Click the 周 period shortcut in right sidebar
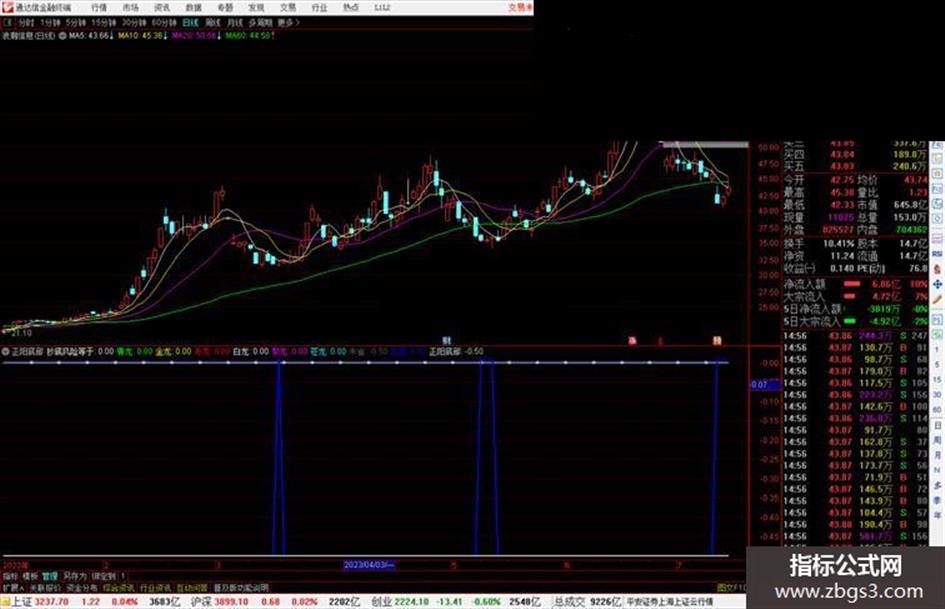Image resolution: width=945 pixels, height=609 pixels. point(937,441)
